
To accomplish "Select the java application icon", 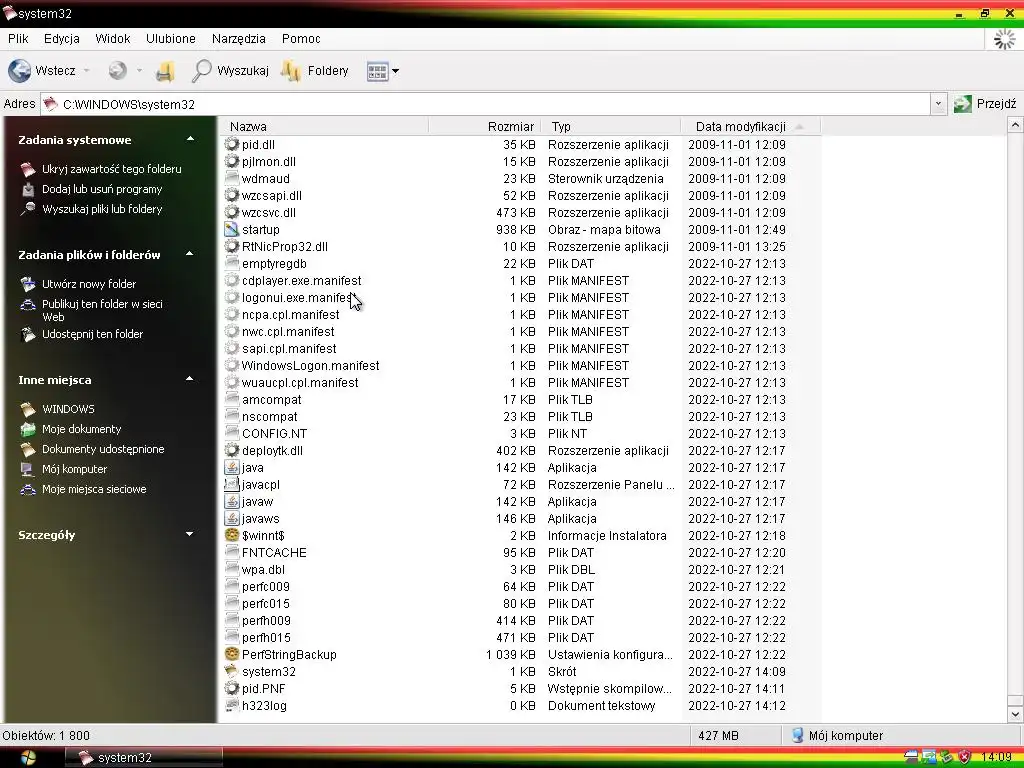I will tap(232, 468).
